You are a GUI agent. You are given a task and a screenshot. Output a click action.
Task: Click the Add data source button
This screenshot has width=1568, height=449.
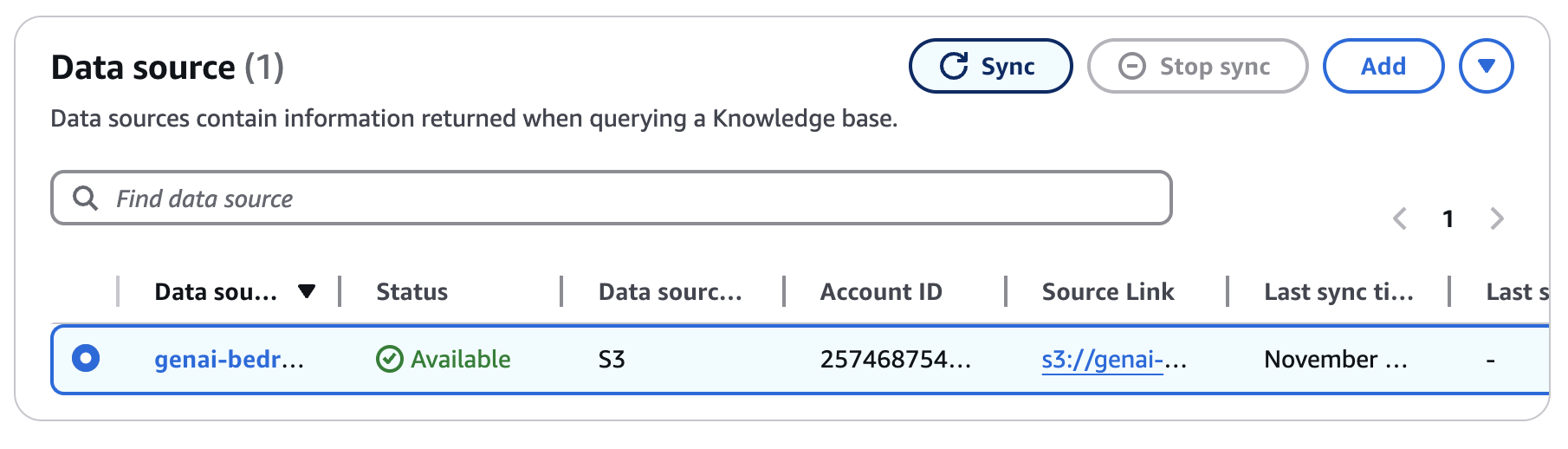pyautogui.click(x=1383, y=67)
